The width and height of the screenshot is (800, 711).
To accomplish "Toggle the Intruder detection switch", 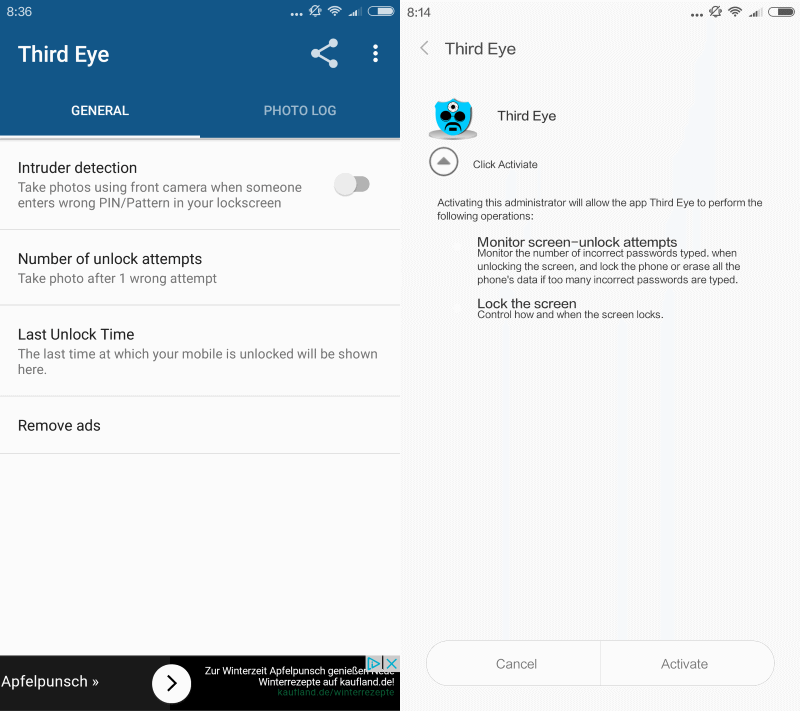I will pos(352,184).
